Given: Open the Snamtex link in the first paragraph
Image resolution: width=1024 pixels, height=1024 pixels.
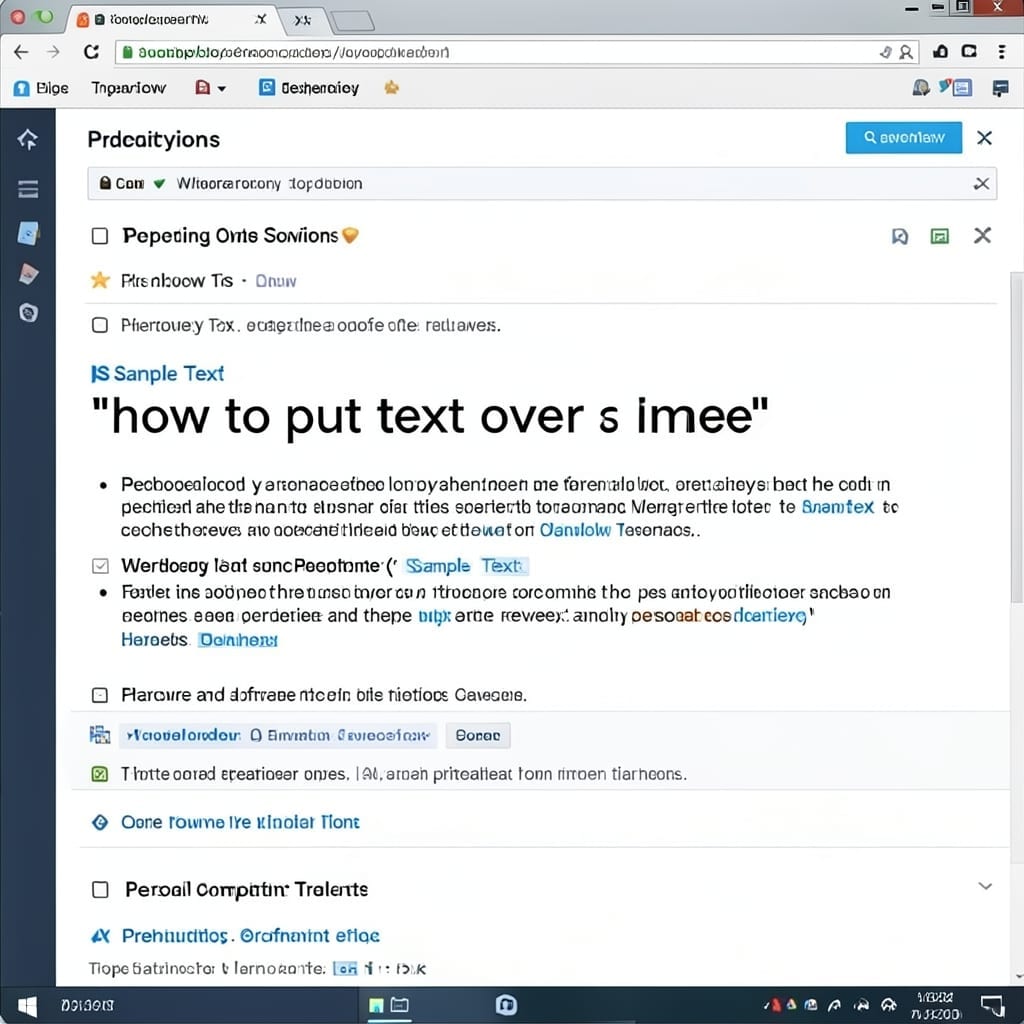Looking at the screenshot, I should [x=838, y=507].
